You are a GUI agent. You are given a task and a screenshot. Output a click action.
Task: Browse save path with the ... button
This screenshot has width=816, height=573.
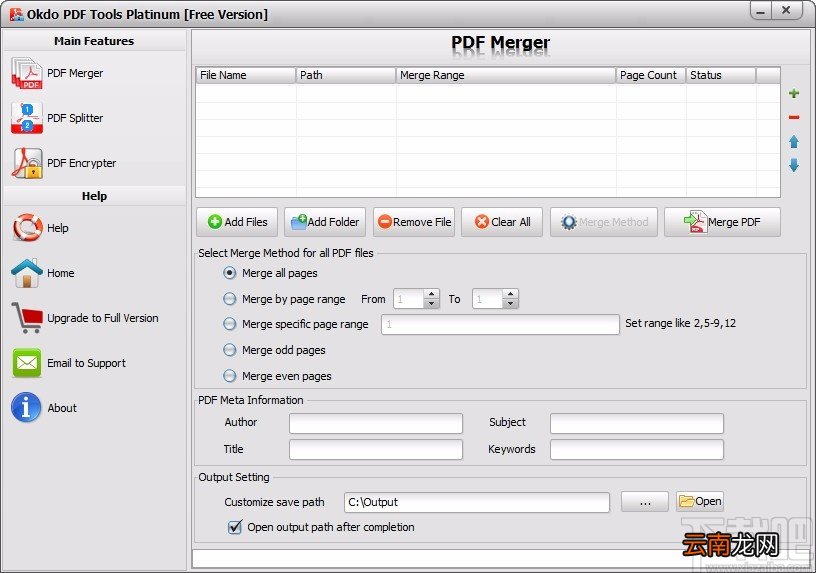pyautogui.click(x=645, y=502)
